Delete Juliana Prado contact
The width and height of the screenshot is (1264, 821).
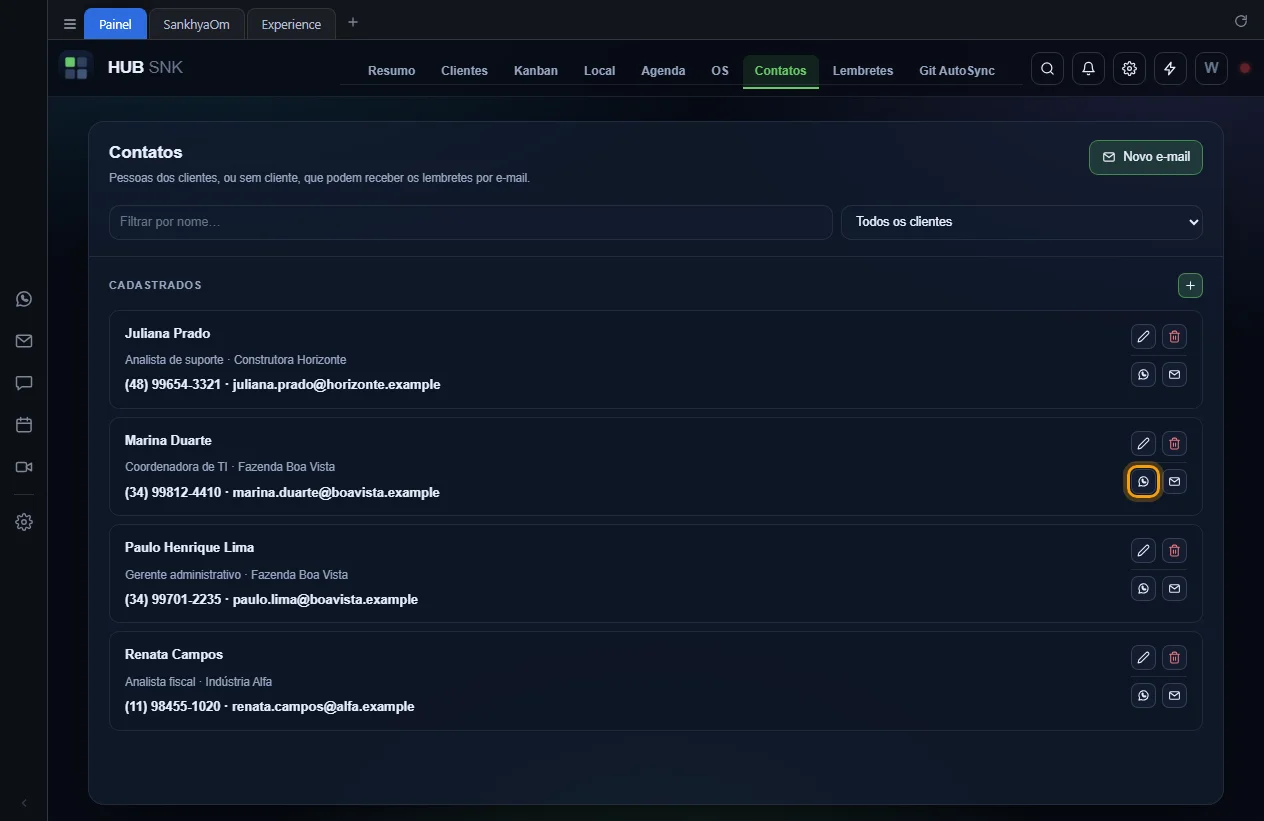(1174, 337)
